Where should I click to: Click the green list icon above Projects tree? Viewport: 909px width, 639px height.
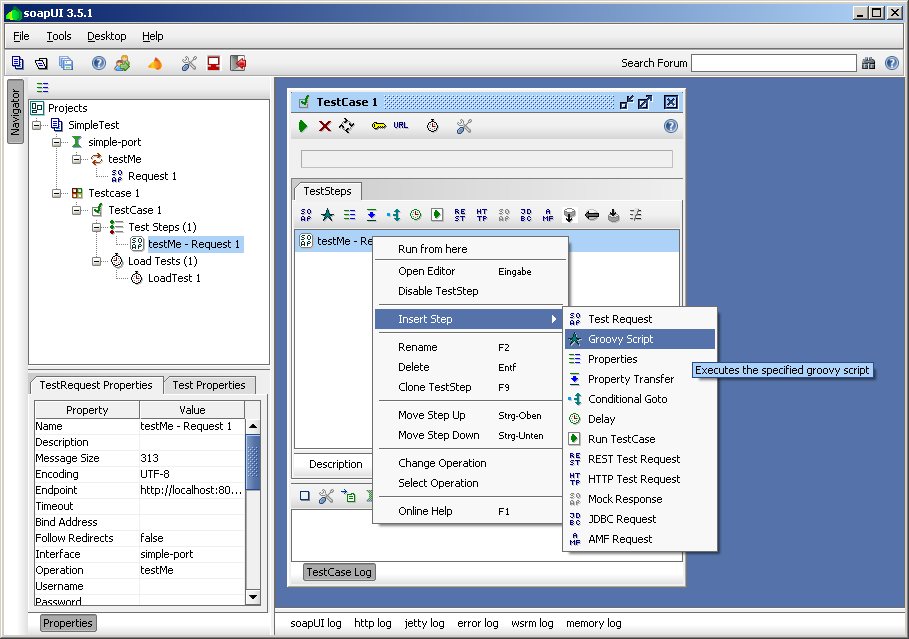point(42,88)
